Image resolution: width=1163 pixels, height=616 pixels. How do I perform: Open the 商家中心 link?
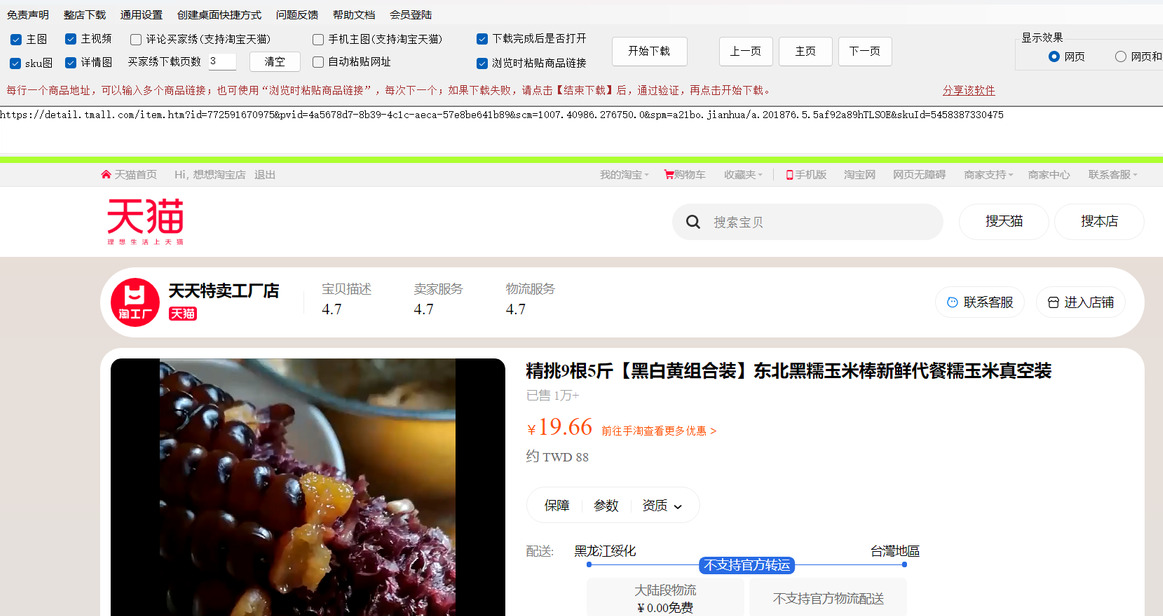tap(1049, 175)
